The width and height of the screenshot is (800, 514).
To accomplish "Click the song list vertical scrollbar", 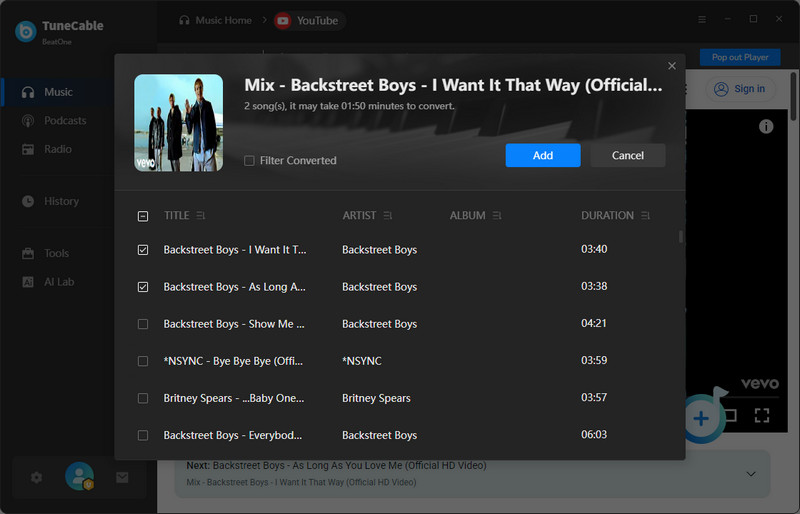I will [681, 238].
